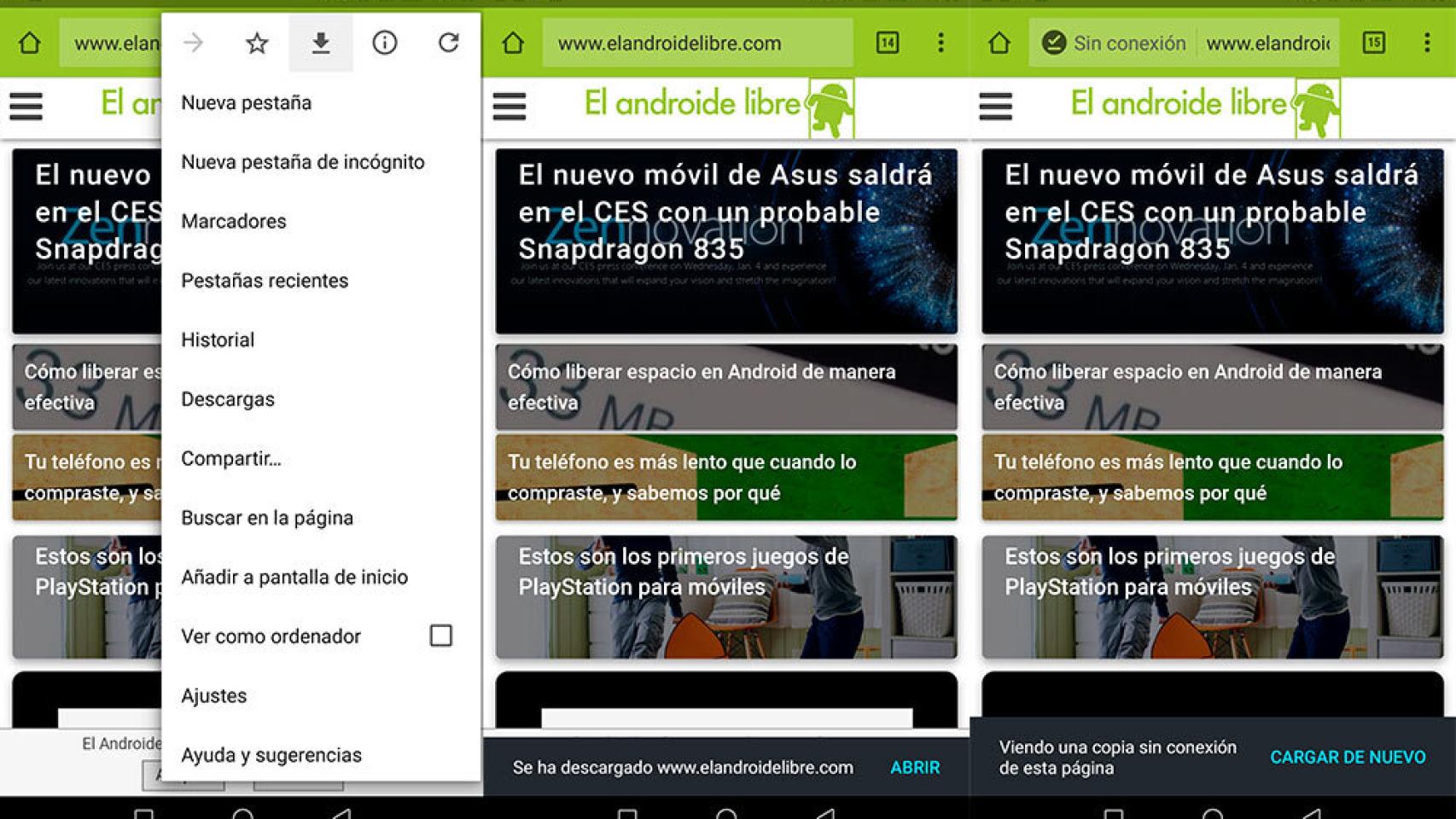Open Cómo liberar espacio article in middle screenshot
The image size is (1456, 819).
click(x=726, y=387)
